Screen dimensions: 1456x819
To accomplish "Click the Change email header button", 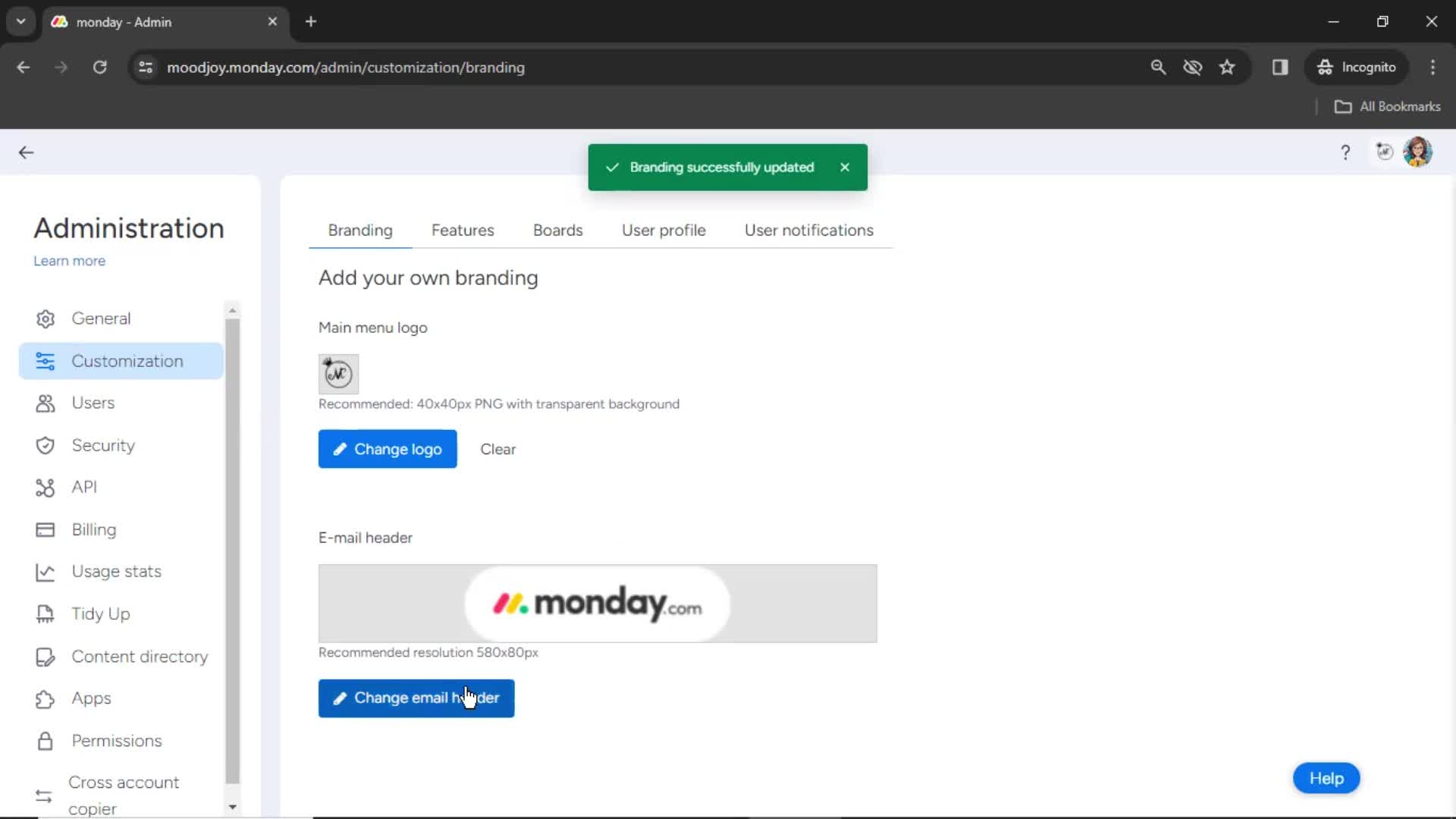I will point(417,697).
